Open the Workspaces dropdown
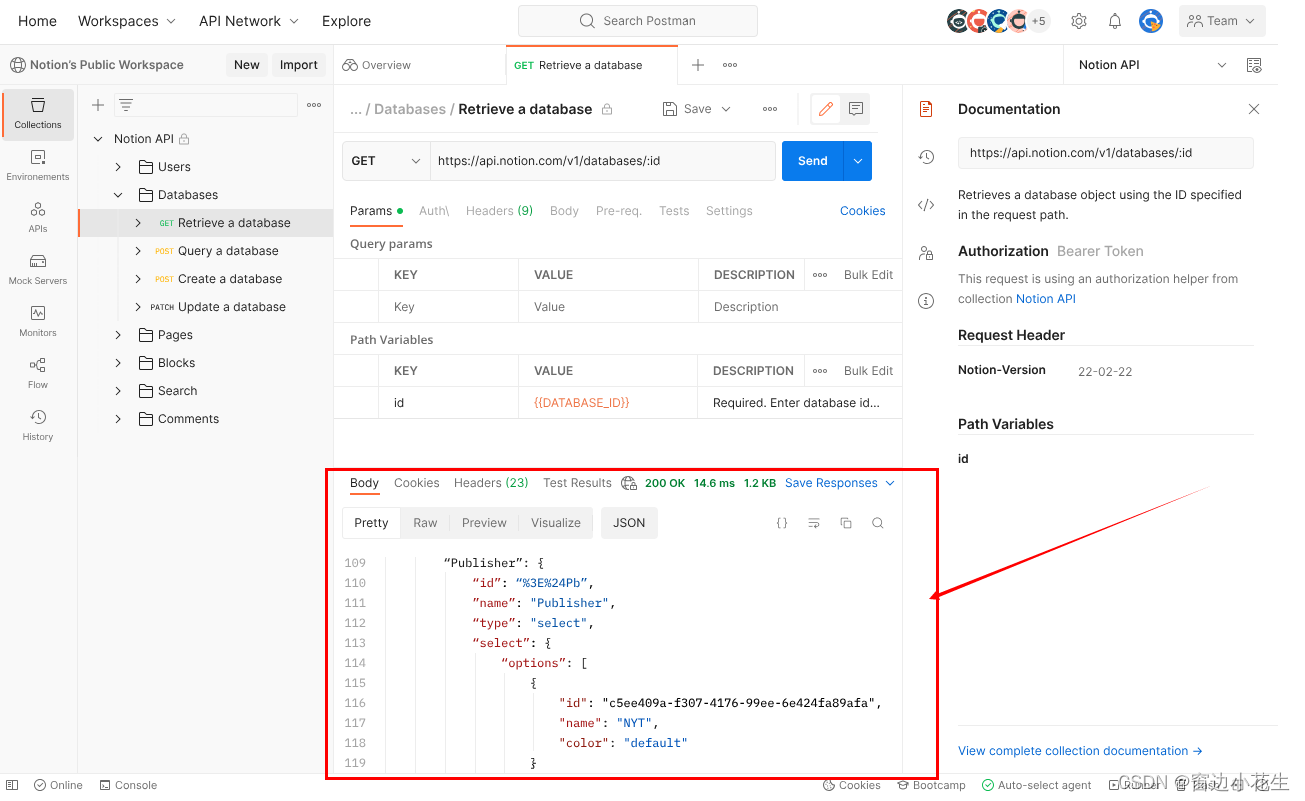1305x801 pixels. [127, 21]
